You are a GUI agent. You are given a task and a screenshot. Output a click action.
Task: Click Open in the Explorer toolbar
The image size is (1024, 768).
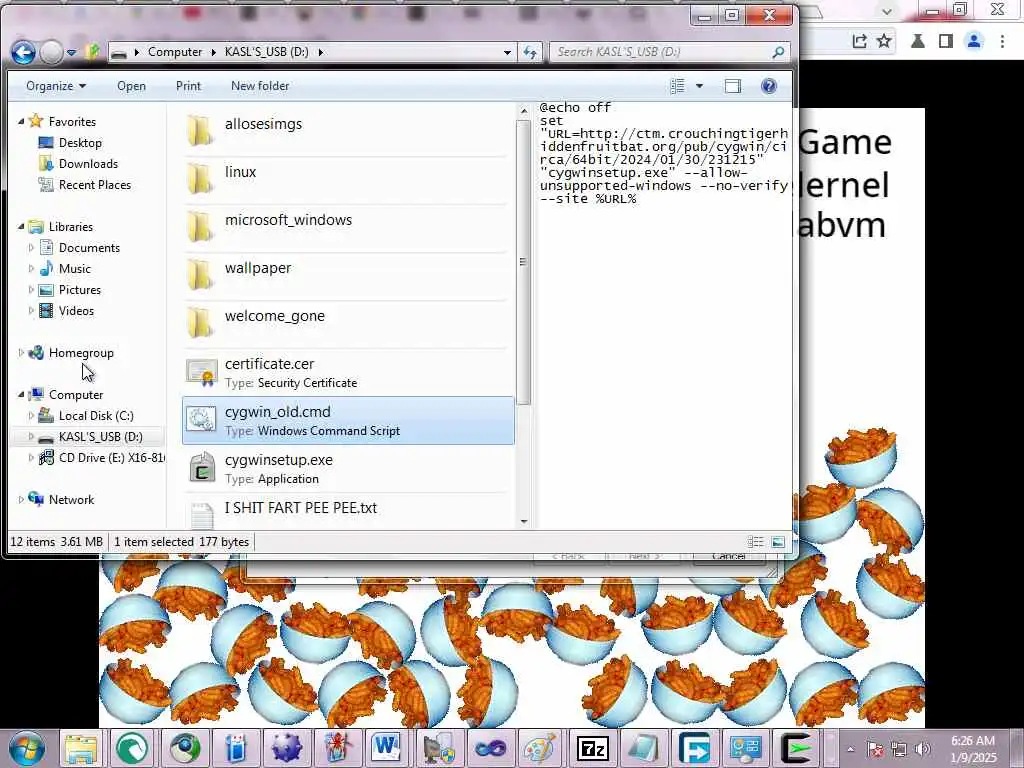click(131, 86)
